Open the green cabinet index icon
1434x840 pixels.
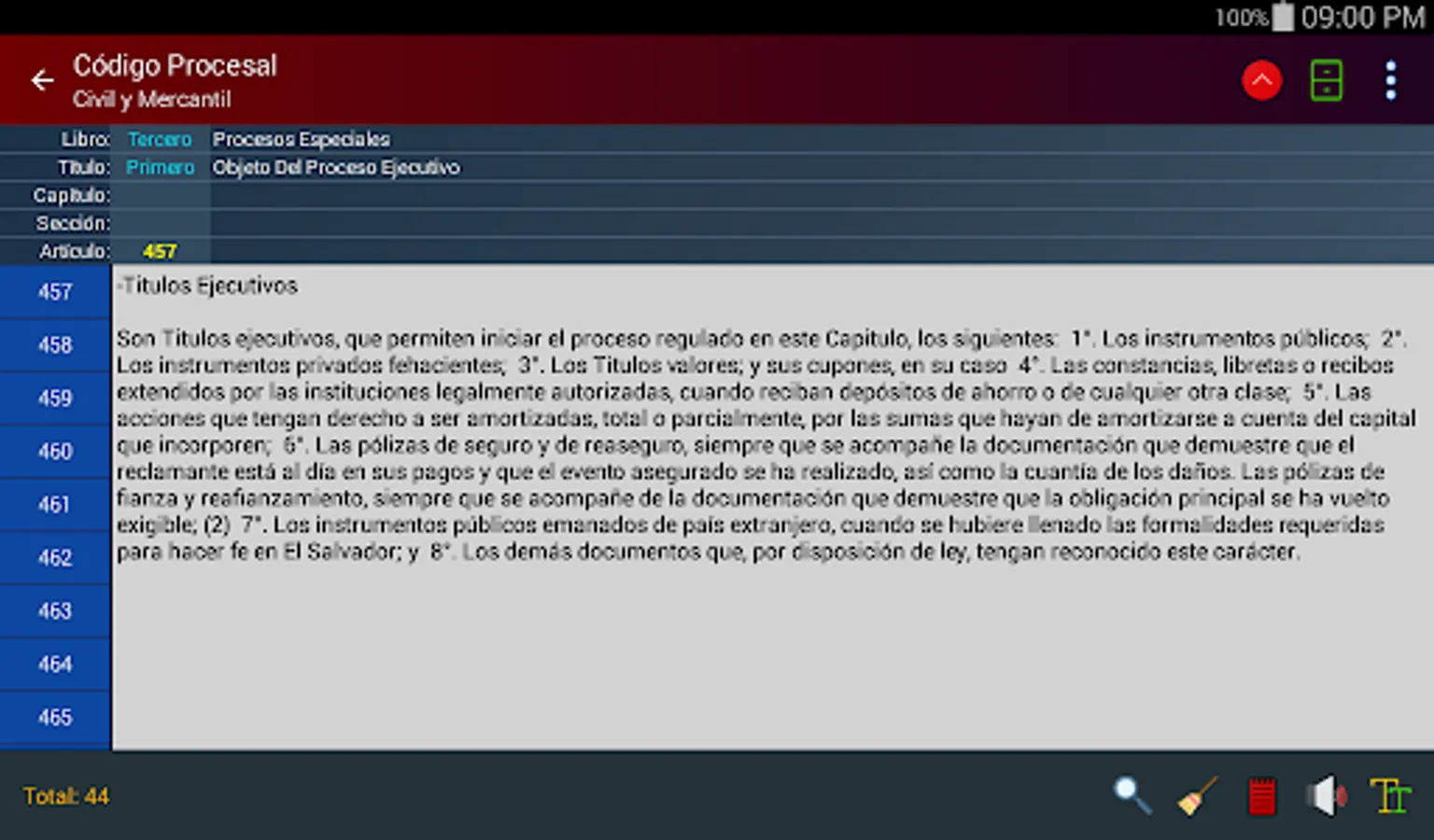tap(1327, 80)
